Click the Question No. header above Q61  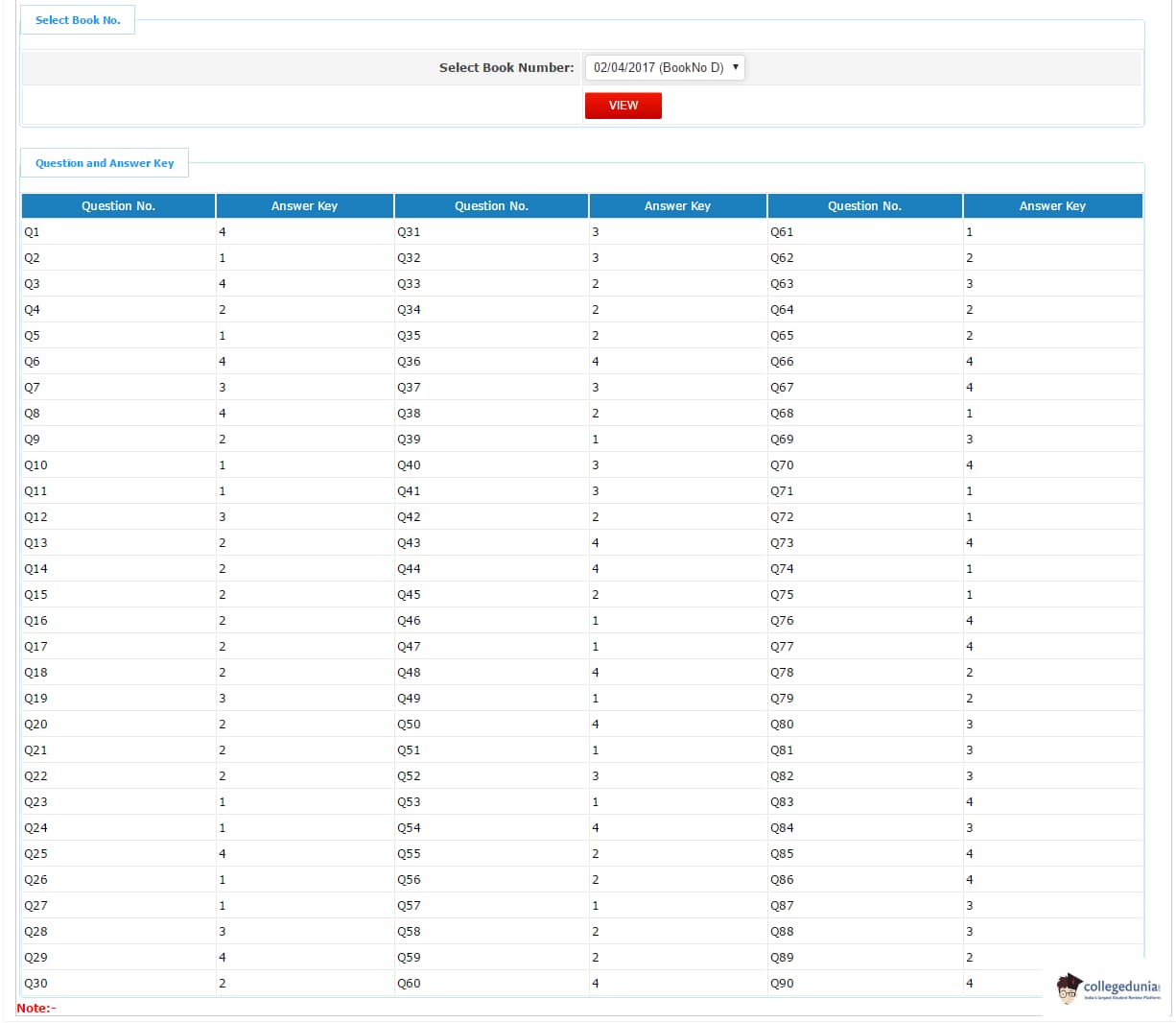pos(864,206)
